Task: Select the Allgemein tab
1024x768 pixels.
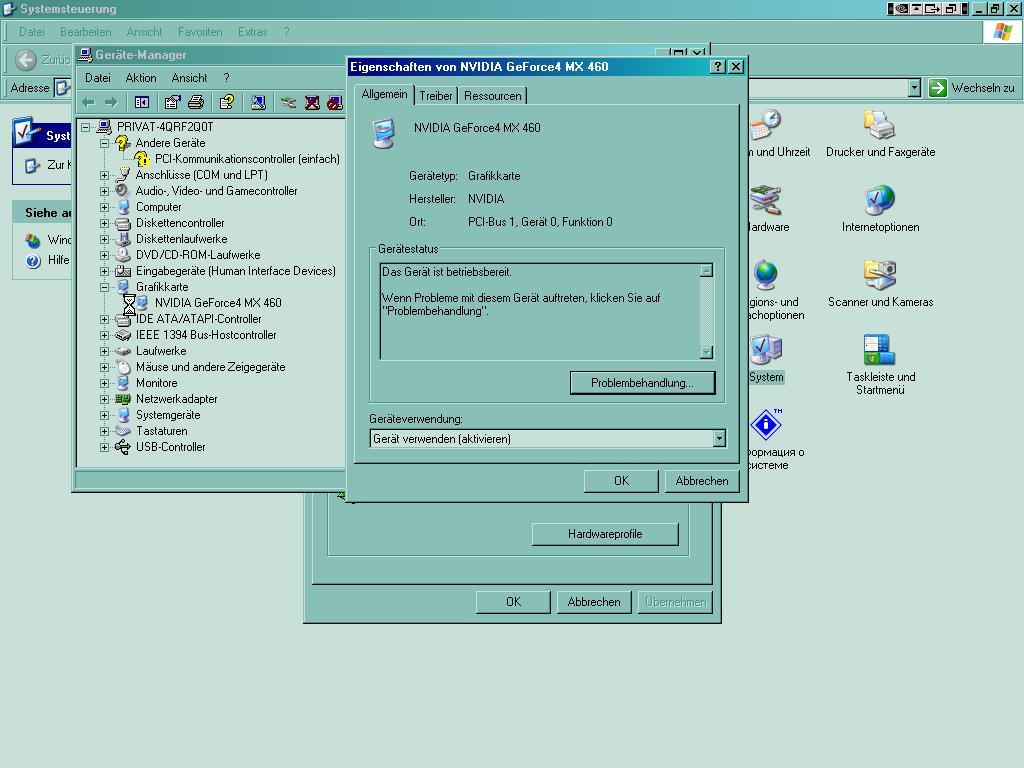Action: (x=384, y=94)
